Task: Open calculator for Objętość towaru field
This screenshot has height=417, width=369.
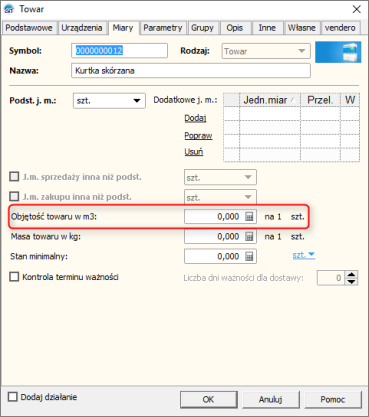Action: 249,217
